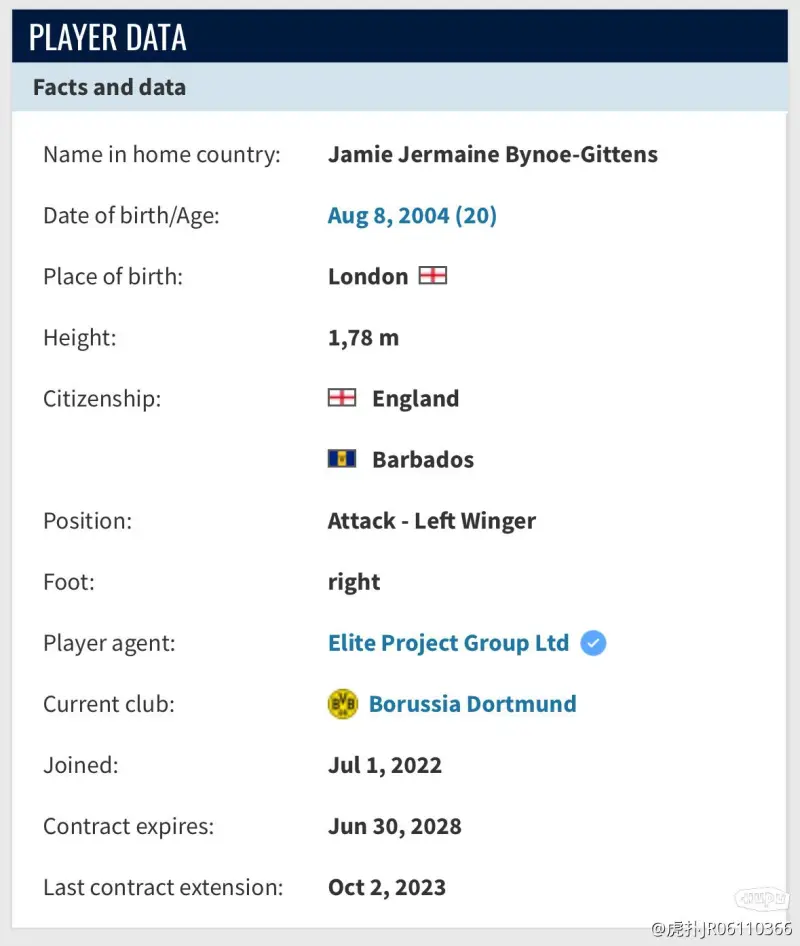Click the Borussia Dortmund club crest icon

[x=342, y=704]
